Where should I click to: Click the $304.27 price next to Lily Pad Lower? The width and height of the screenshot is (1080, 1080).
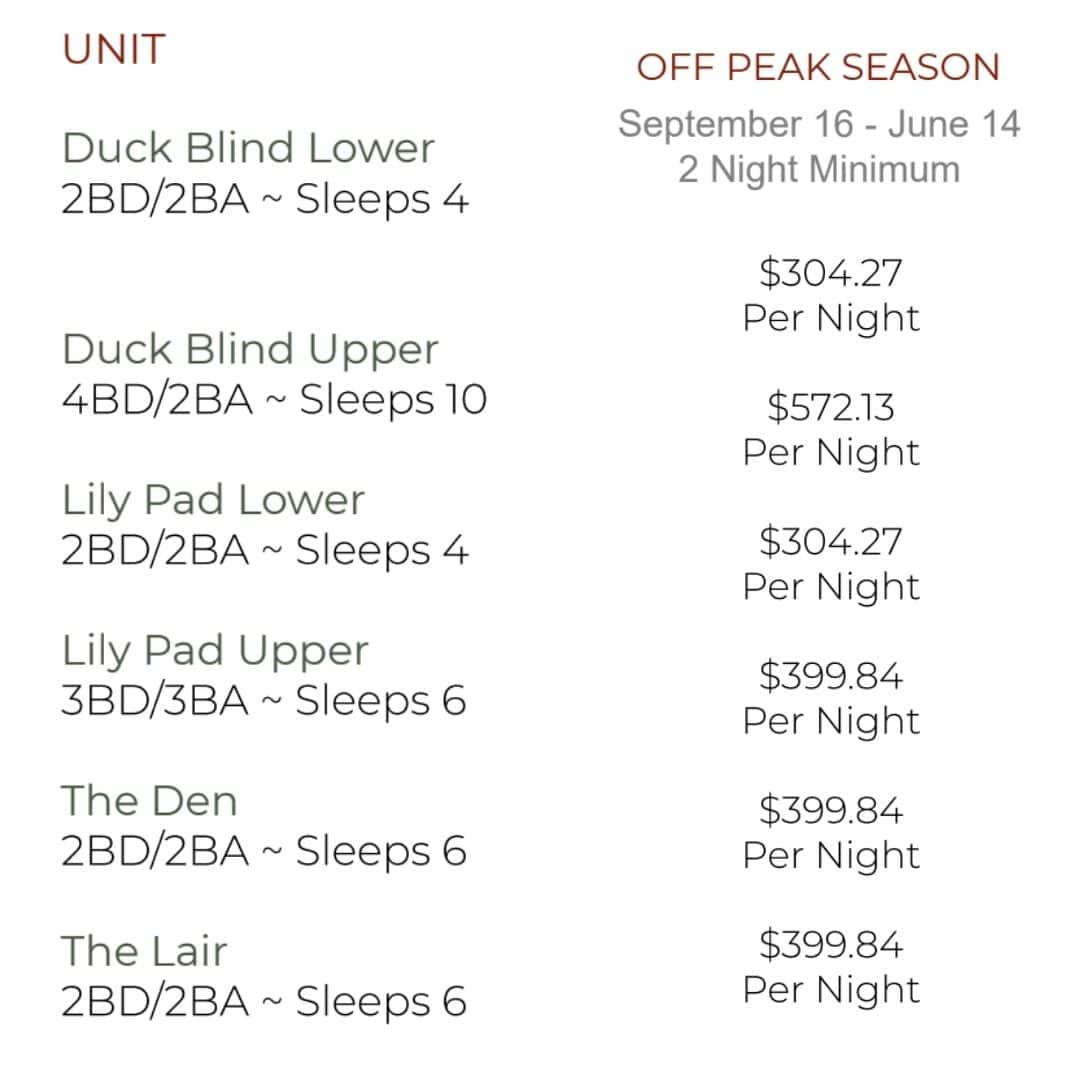click(x=831, y=541)
